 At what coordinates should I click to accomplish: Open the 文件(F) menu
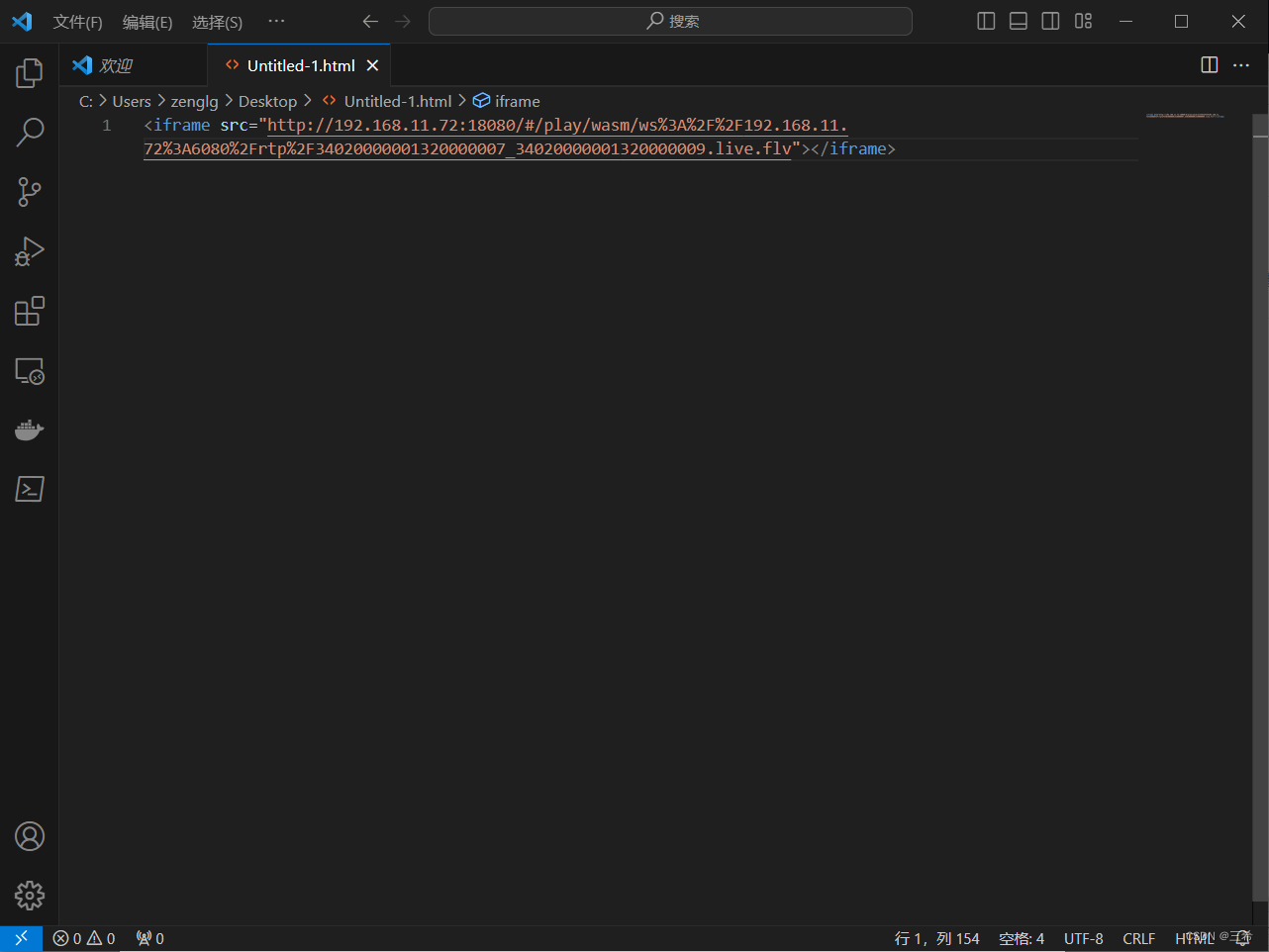(77, 22)
